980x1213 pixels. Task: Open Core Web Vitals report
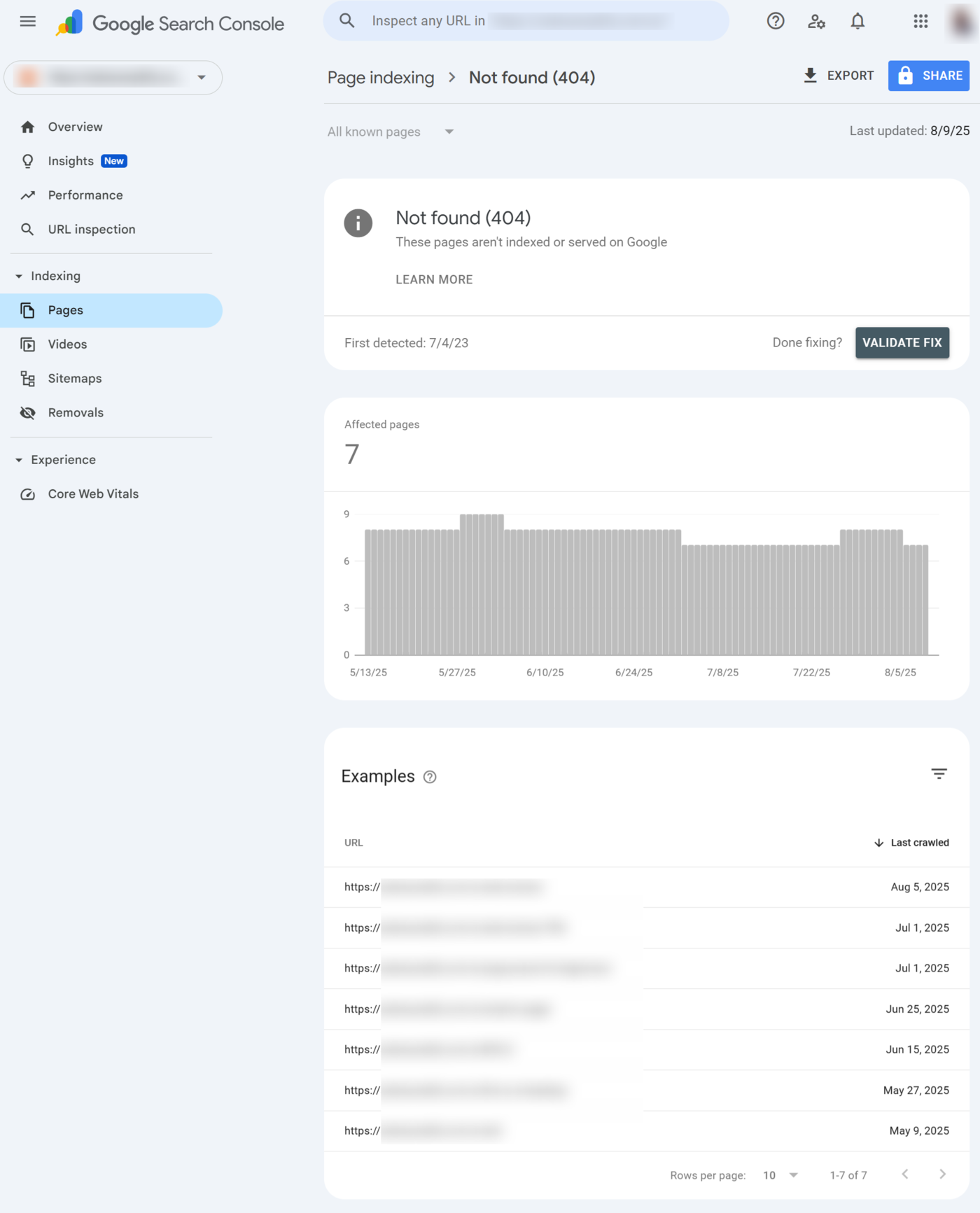(92, 494)
